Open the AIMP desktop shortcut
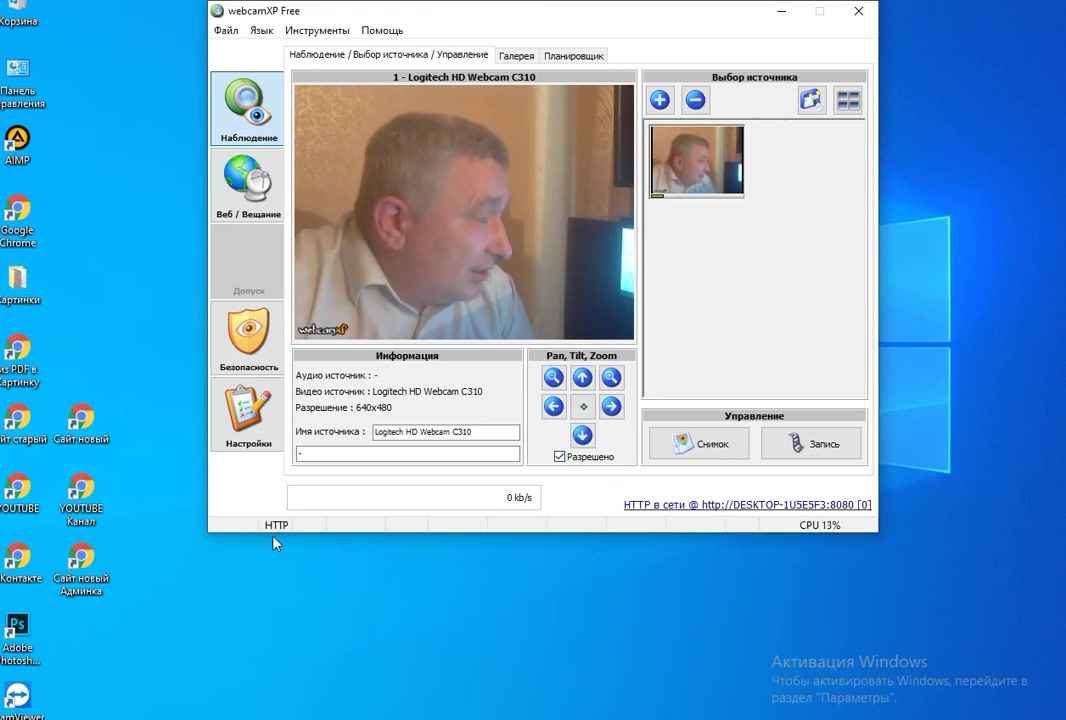Viewport: 1066px width, 720px height. coord(18,145)
